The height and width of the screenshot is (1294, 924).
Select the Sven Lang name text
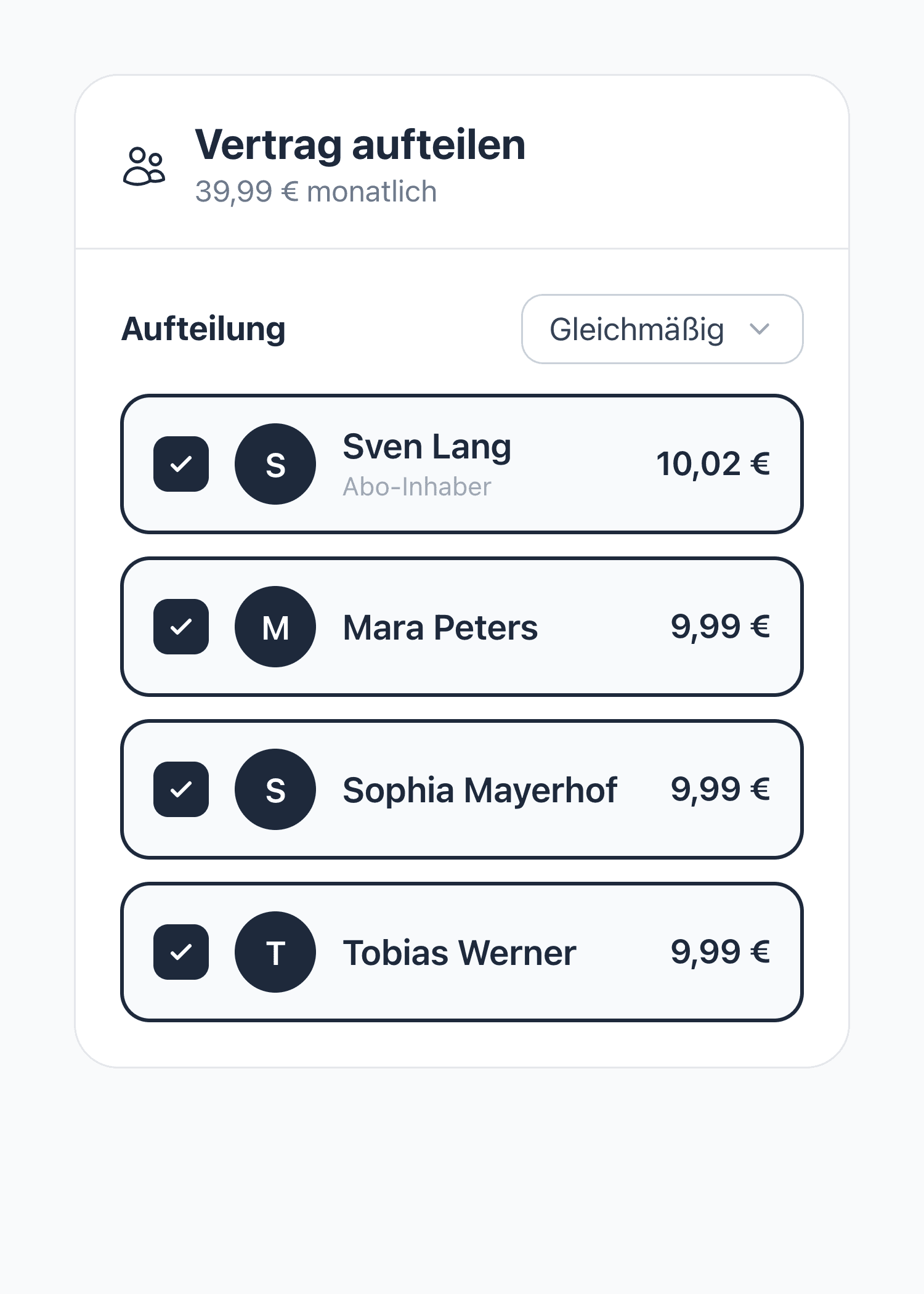click(x=427, y=447)
